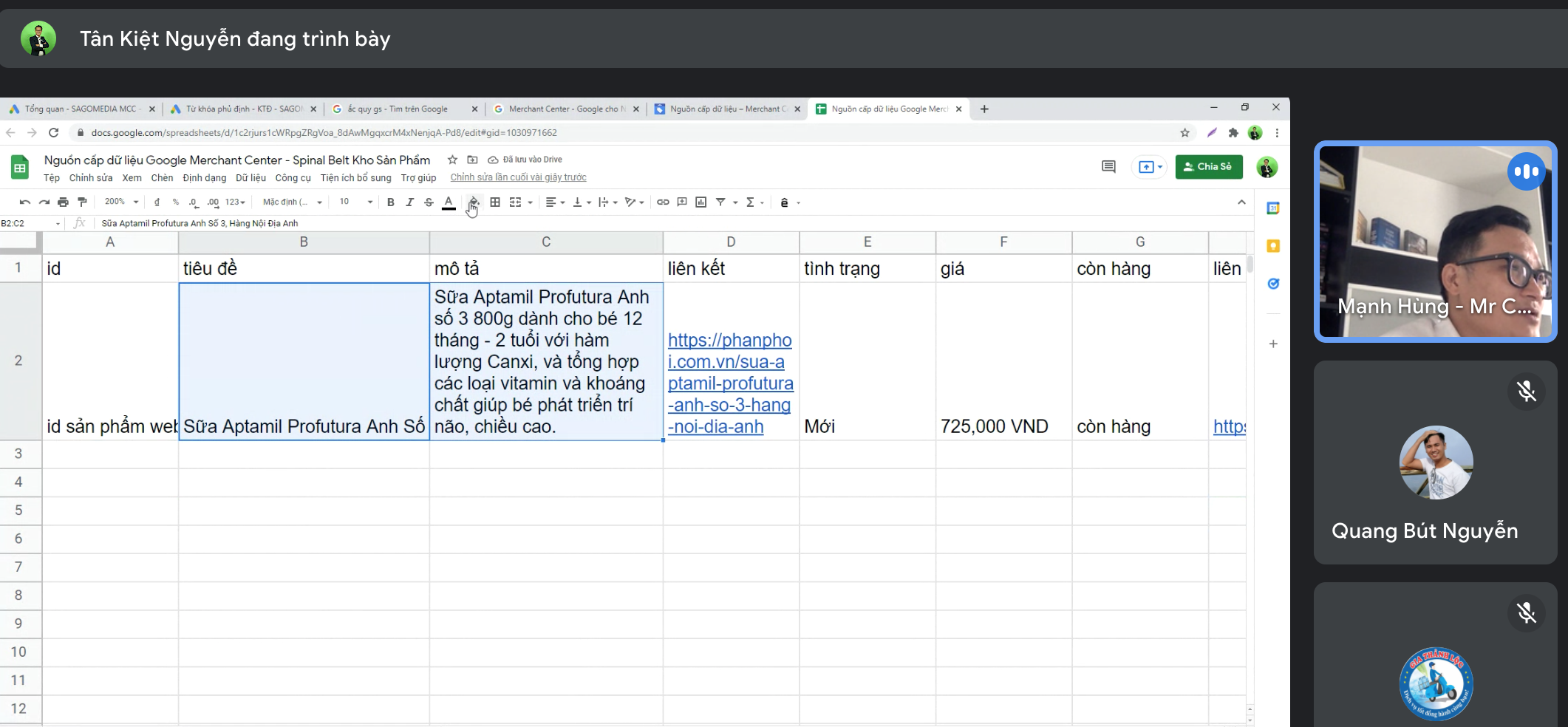Open Google Calendar side panel
Image resolution: width=1568 pixels, height=727 pixels.
click(1273, 208)
